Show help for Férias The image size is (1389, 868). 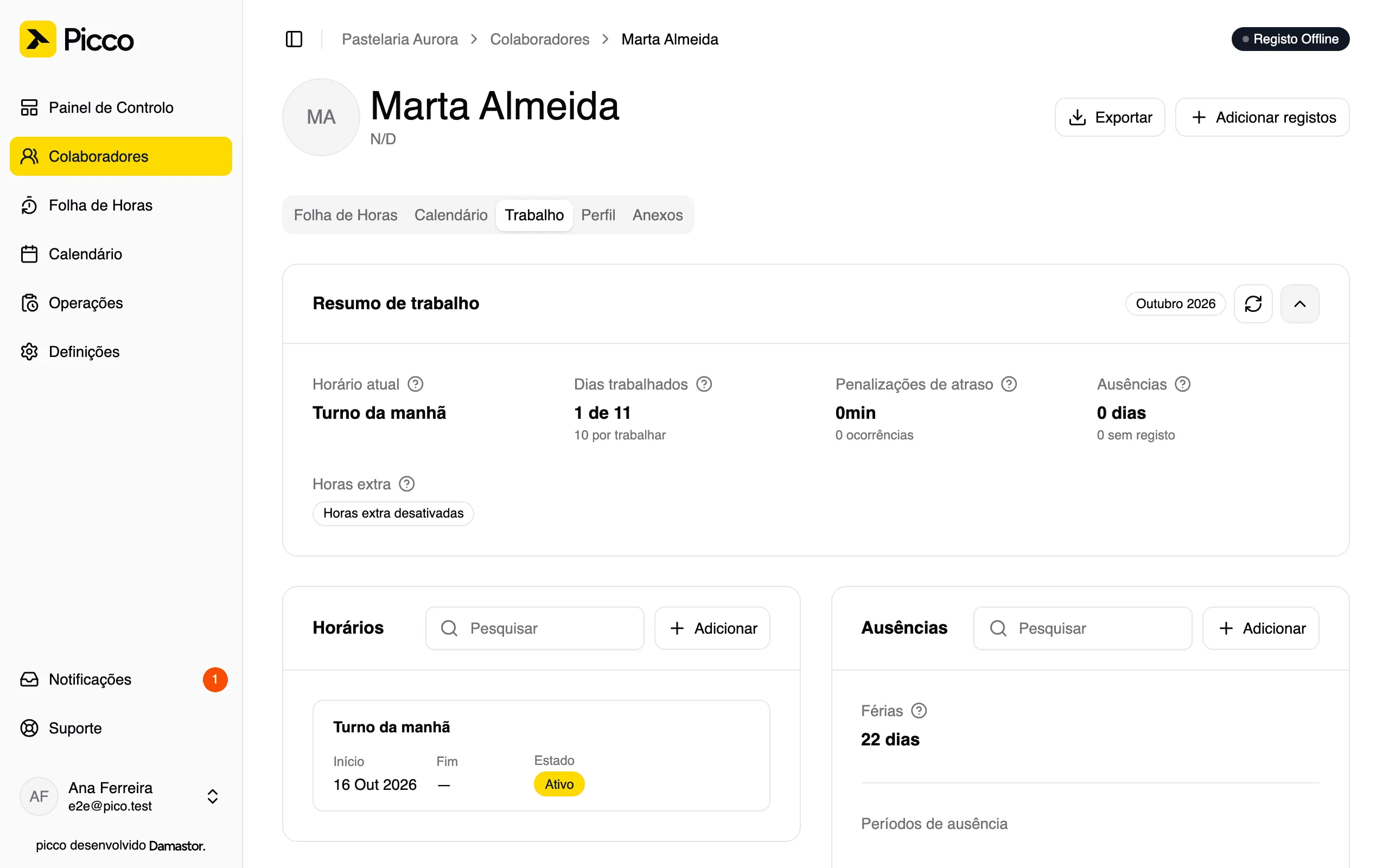[919, 711]
